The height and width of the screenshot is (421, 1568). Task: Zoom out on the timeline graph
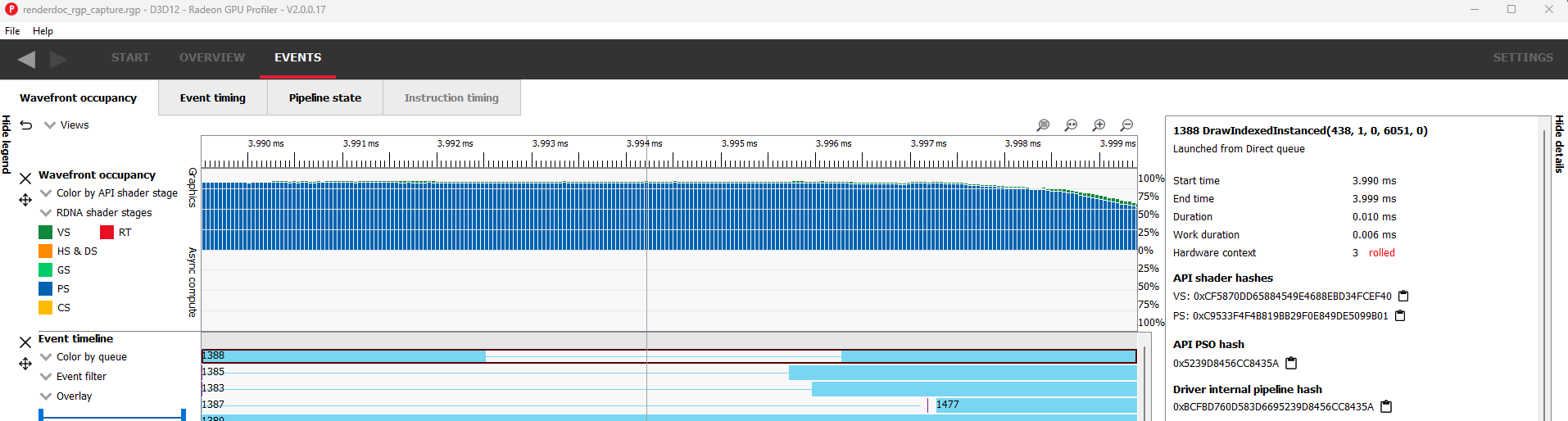pyautogui.click(x=1126, y=125)
